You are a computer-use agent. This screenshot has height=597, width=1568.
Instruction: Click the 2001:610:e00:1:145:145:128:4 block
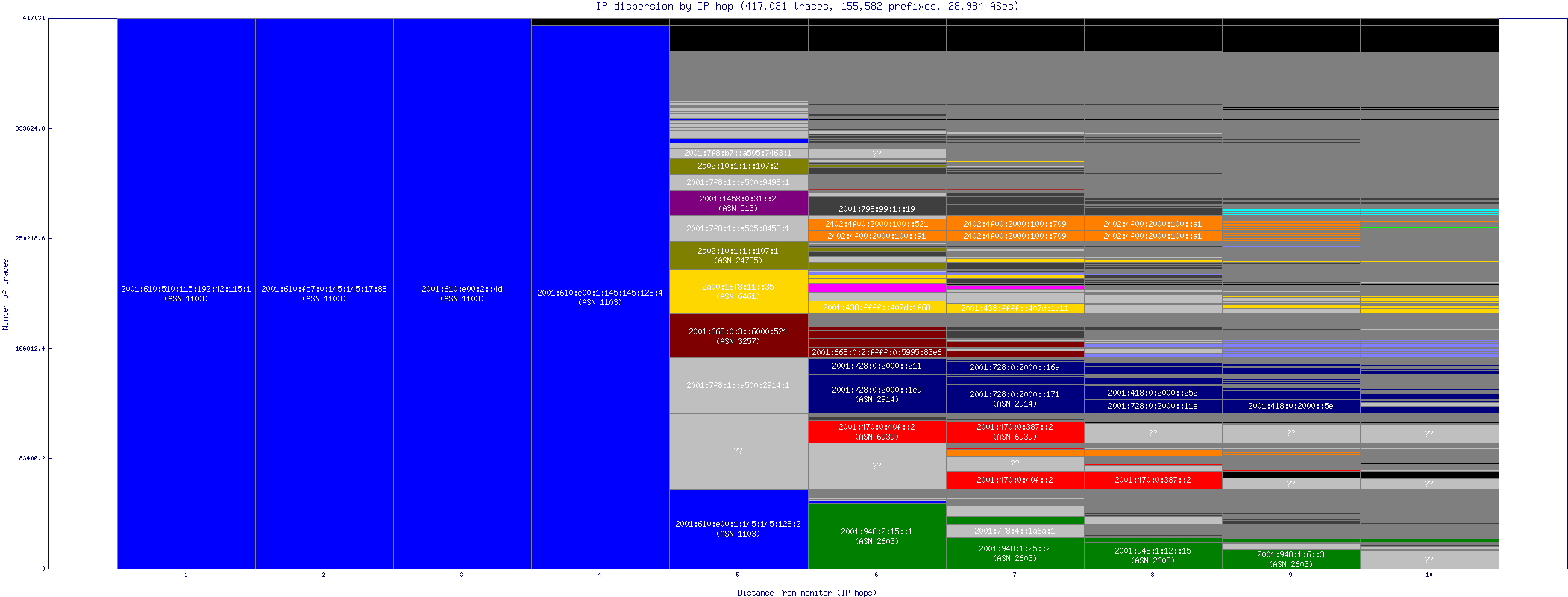(600, 297)
